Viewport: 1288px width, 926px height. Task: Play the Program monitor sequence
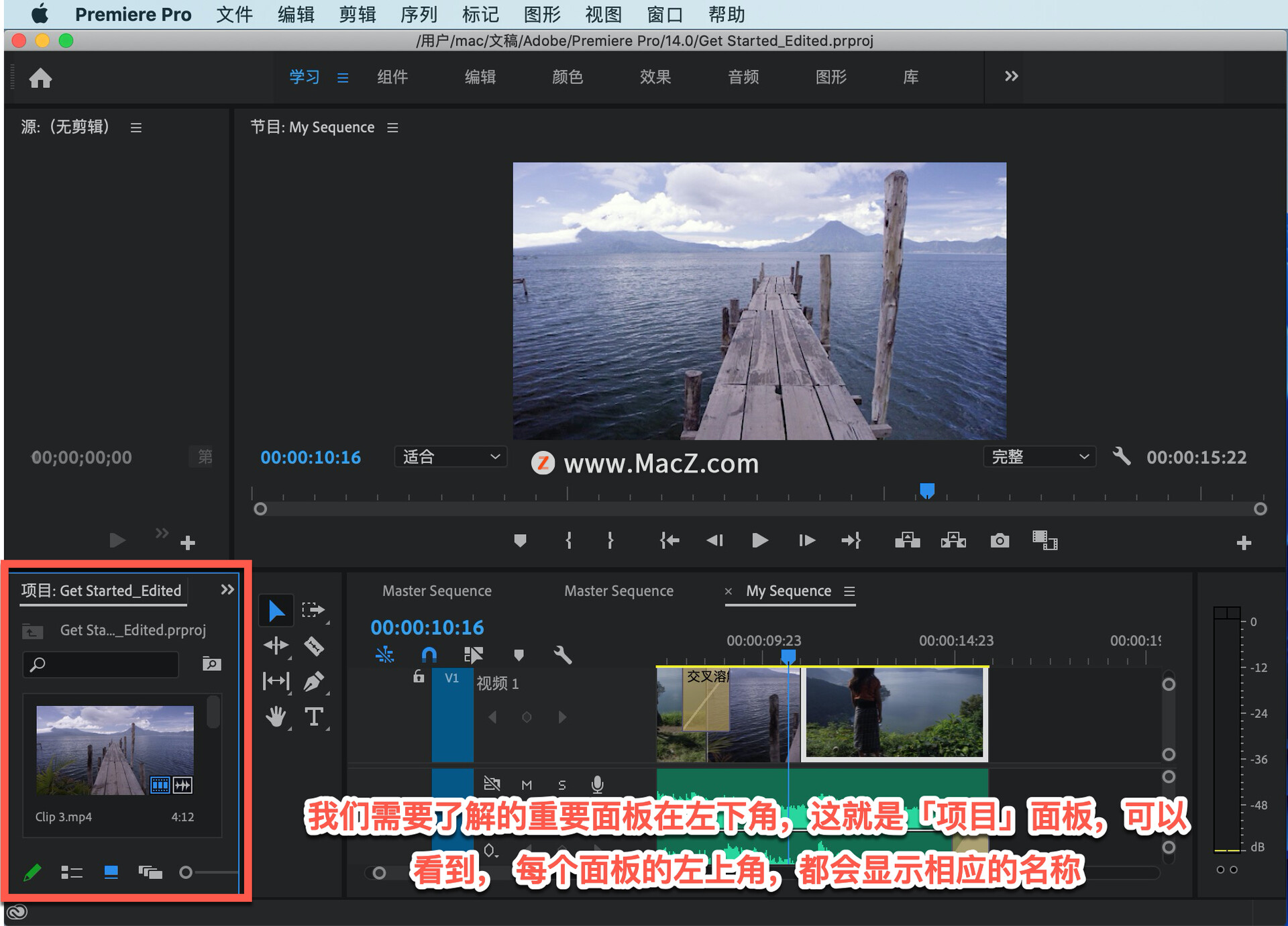pos(759,541)
